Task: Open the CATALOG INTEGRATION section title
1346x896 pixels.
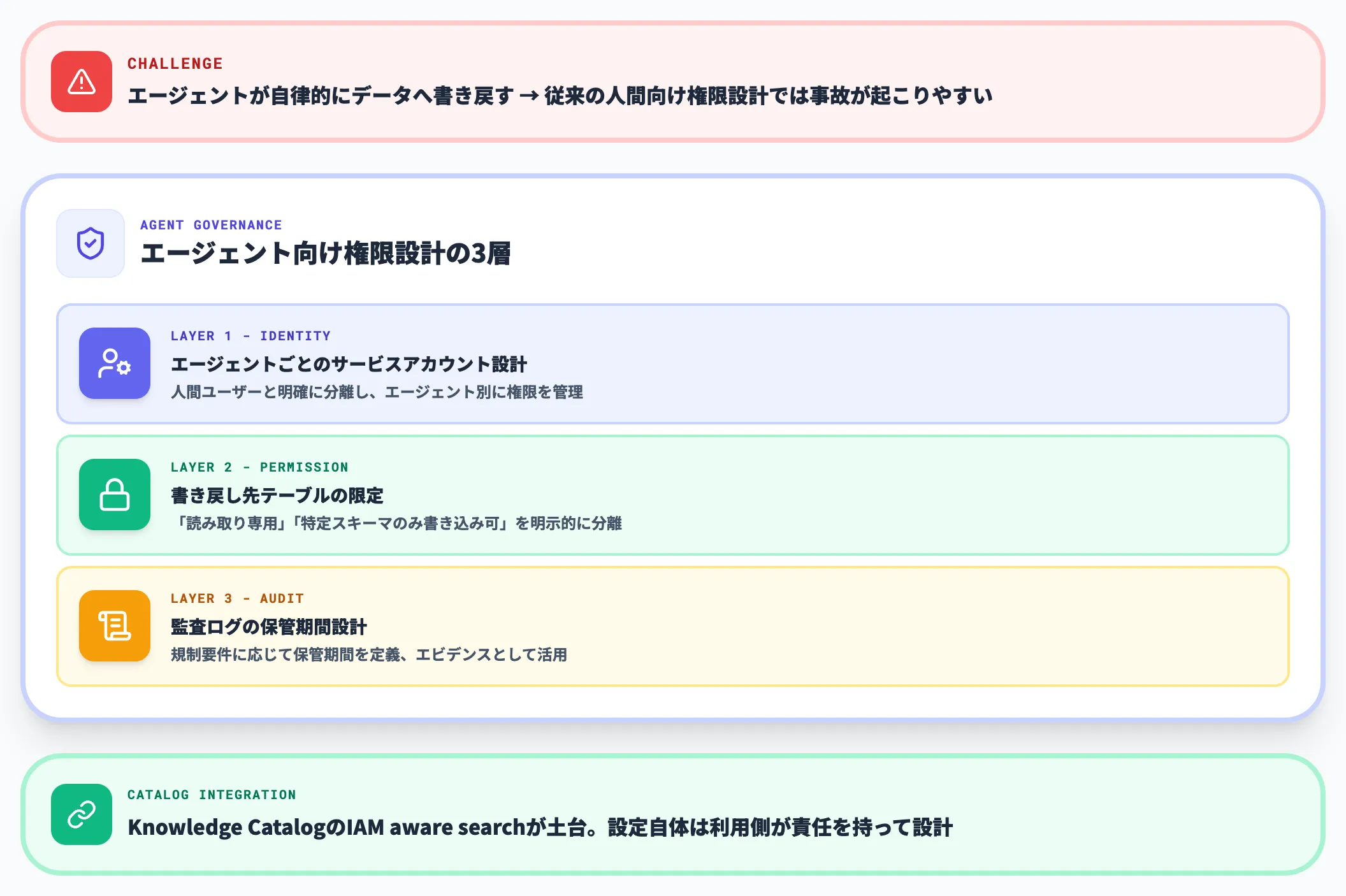Action: 212,795
